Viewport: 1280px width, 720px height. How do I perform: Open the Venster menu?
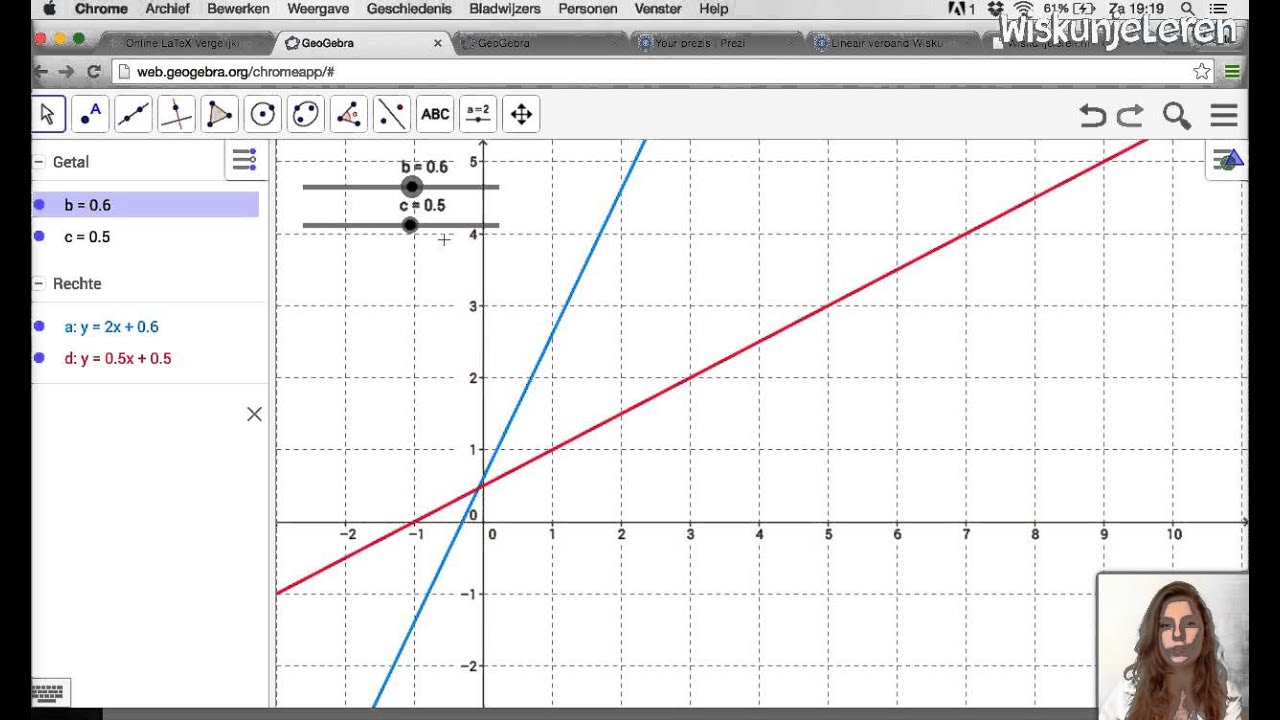click(658, 9)
